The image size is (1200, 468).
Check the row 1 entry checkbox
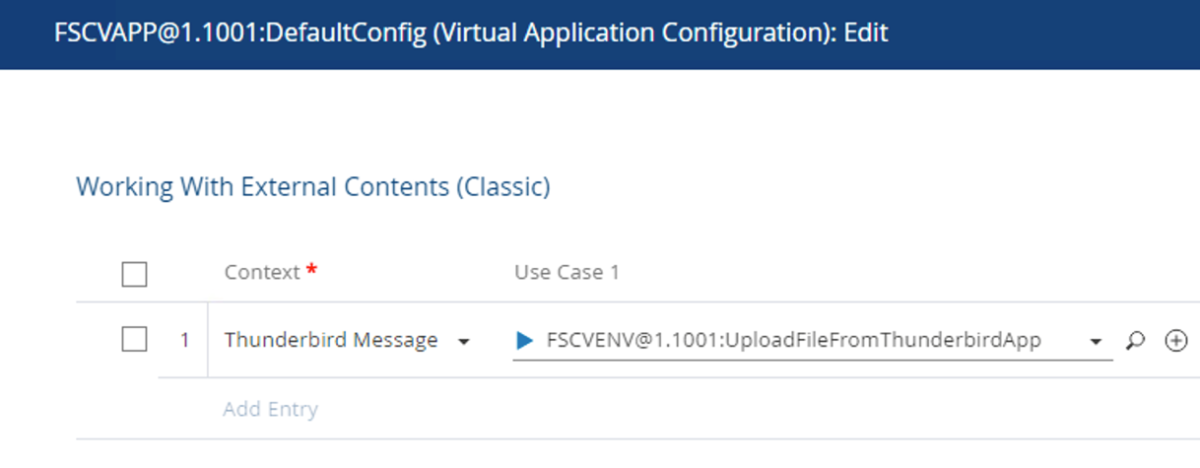(134, 340)
